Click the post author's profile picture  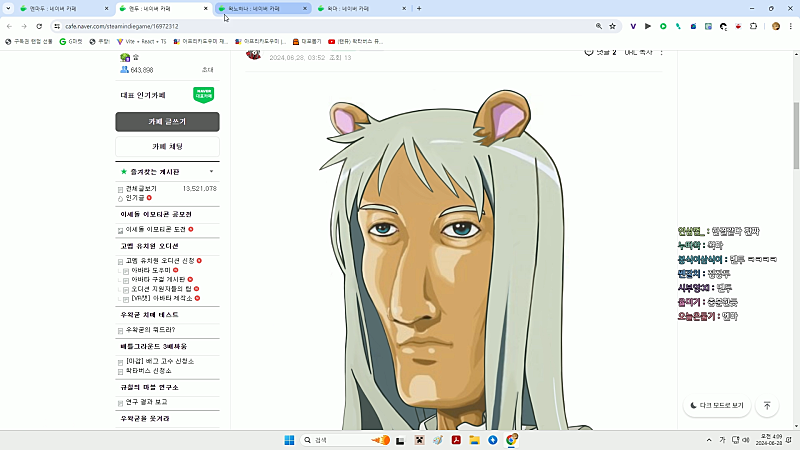pos(254,55)
